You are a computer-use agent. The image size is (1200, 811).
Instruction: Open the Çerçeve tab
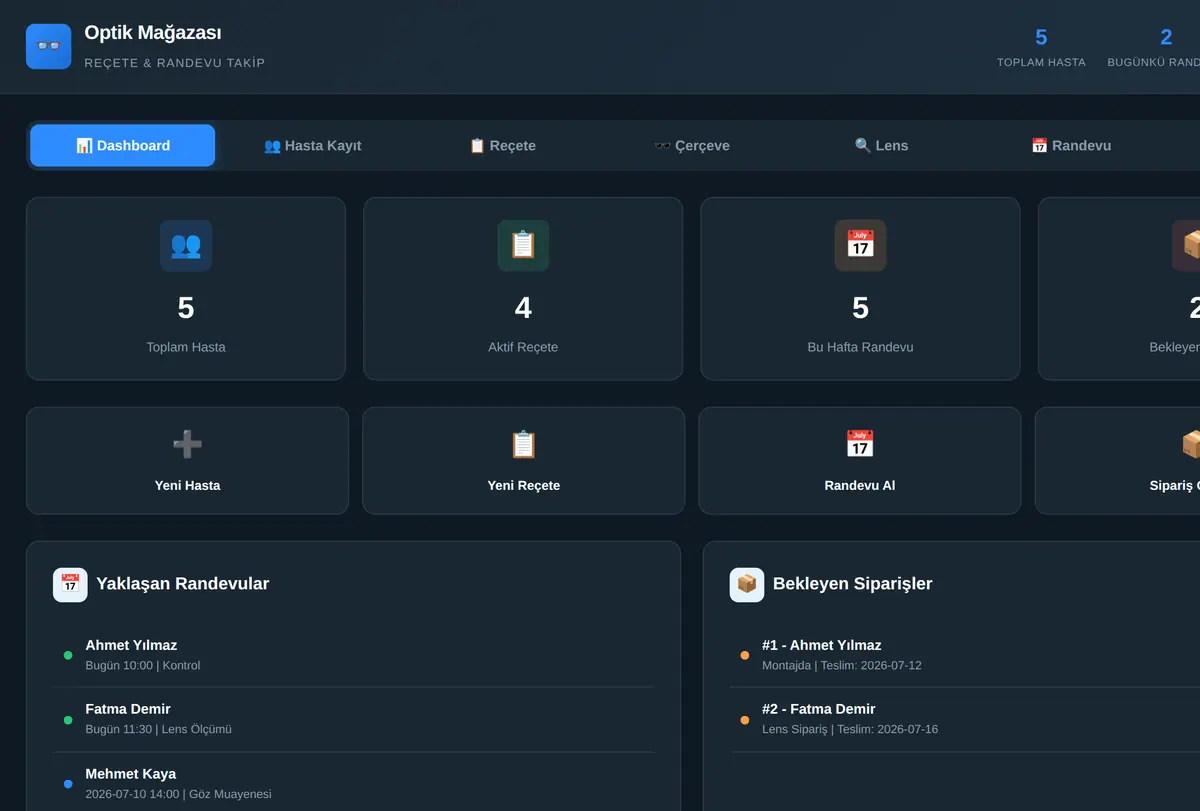click(692, 145)
